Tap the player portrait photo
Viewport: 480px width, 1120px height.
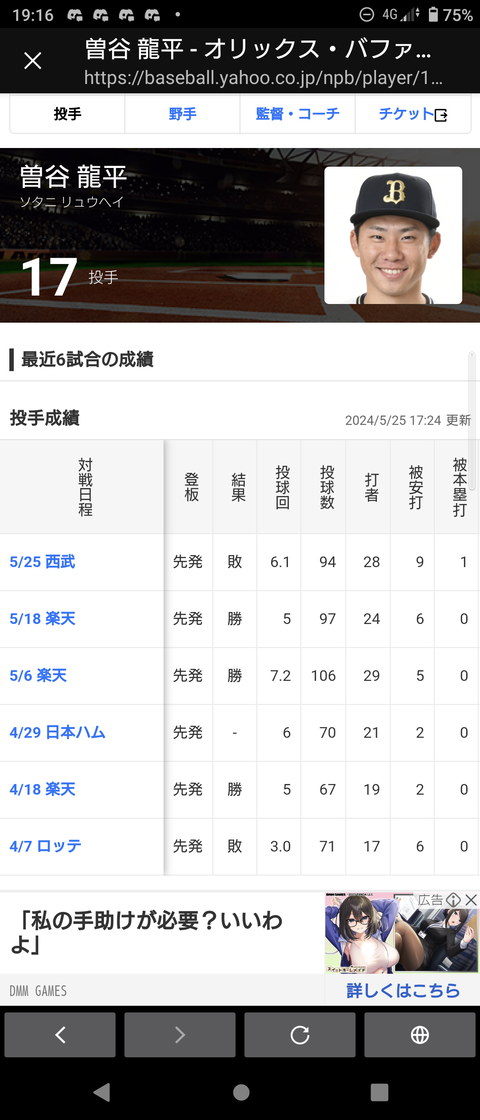(393, 236)
